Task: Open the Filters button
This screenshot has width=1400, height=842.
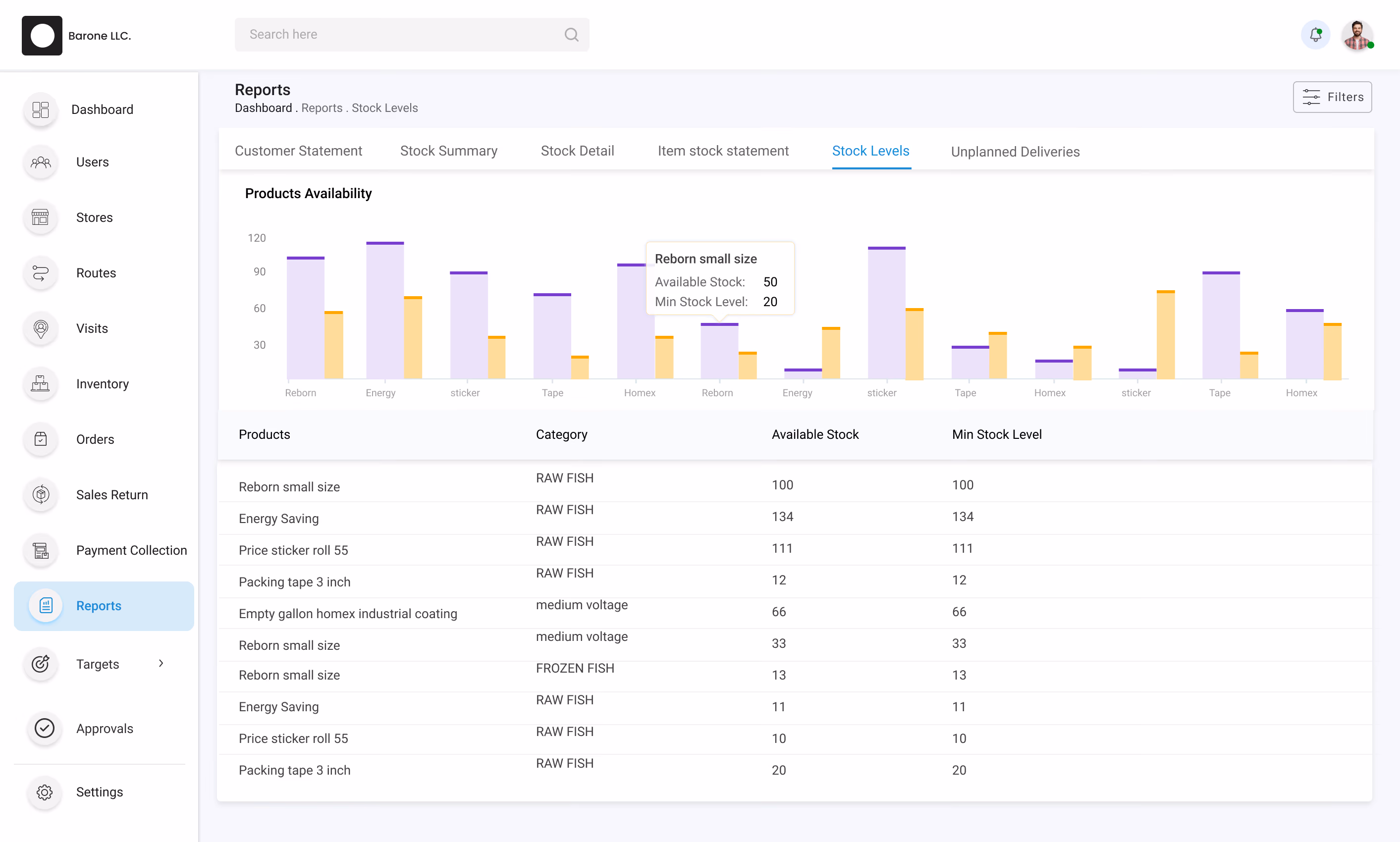Action: [1332, 97]
